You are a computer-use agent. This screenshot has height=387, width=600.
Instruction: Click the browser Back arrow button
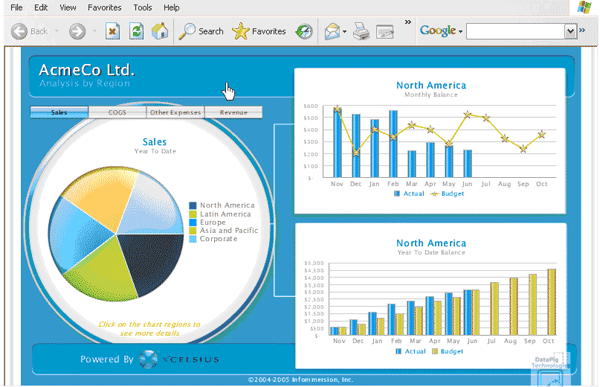(x=19, y=31)
